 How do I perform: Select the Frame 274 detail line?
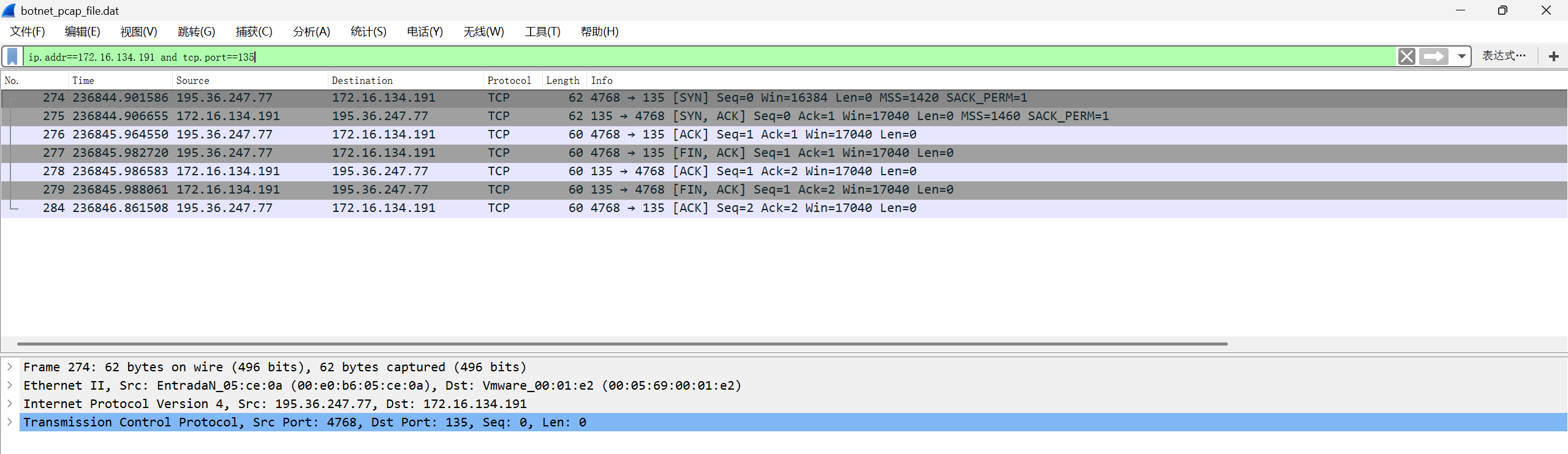793,367
